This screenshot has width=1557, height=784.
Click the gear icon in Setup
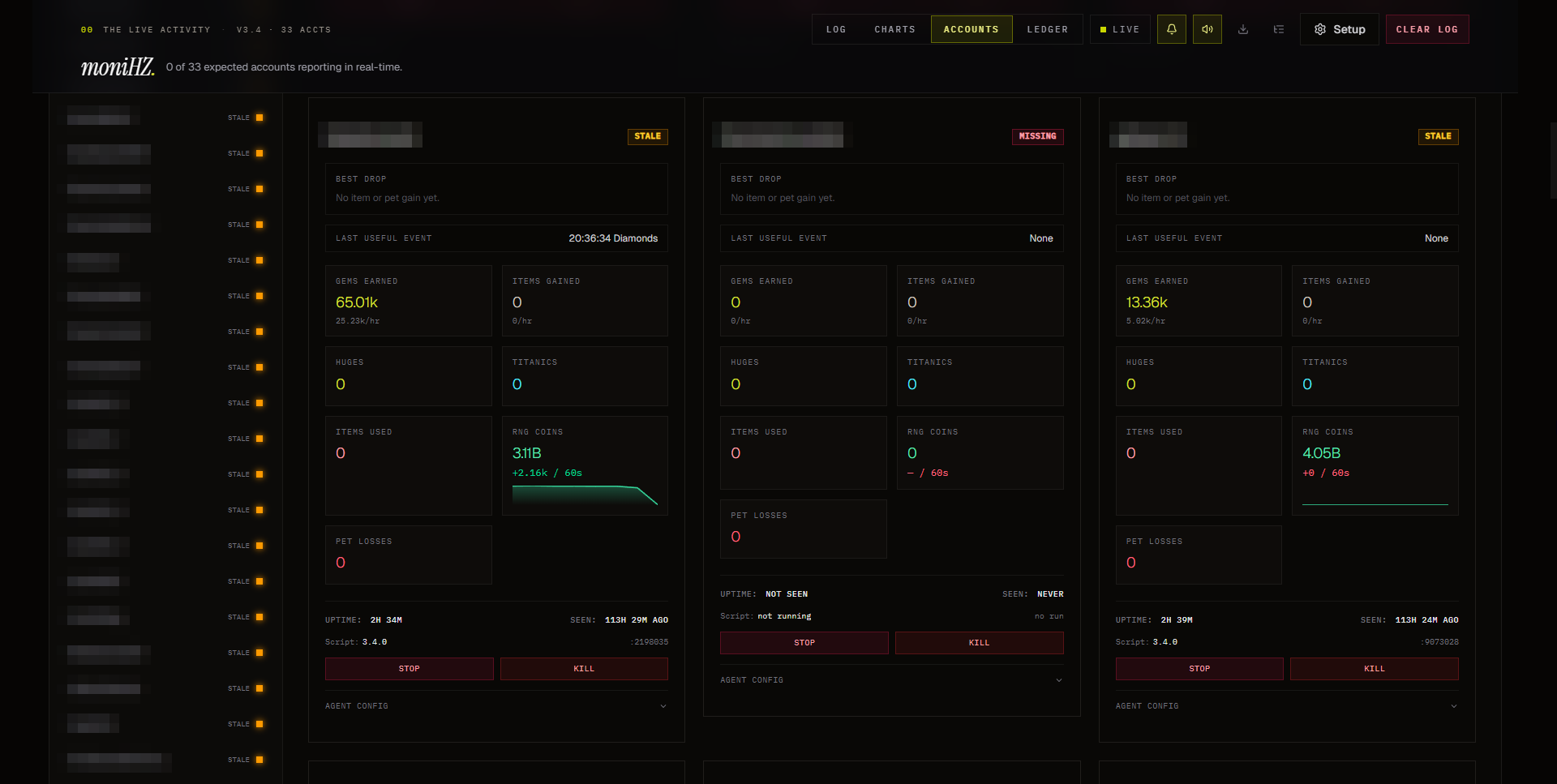coord(1320,29)
